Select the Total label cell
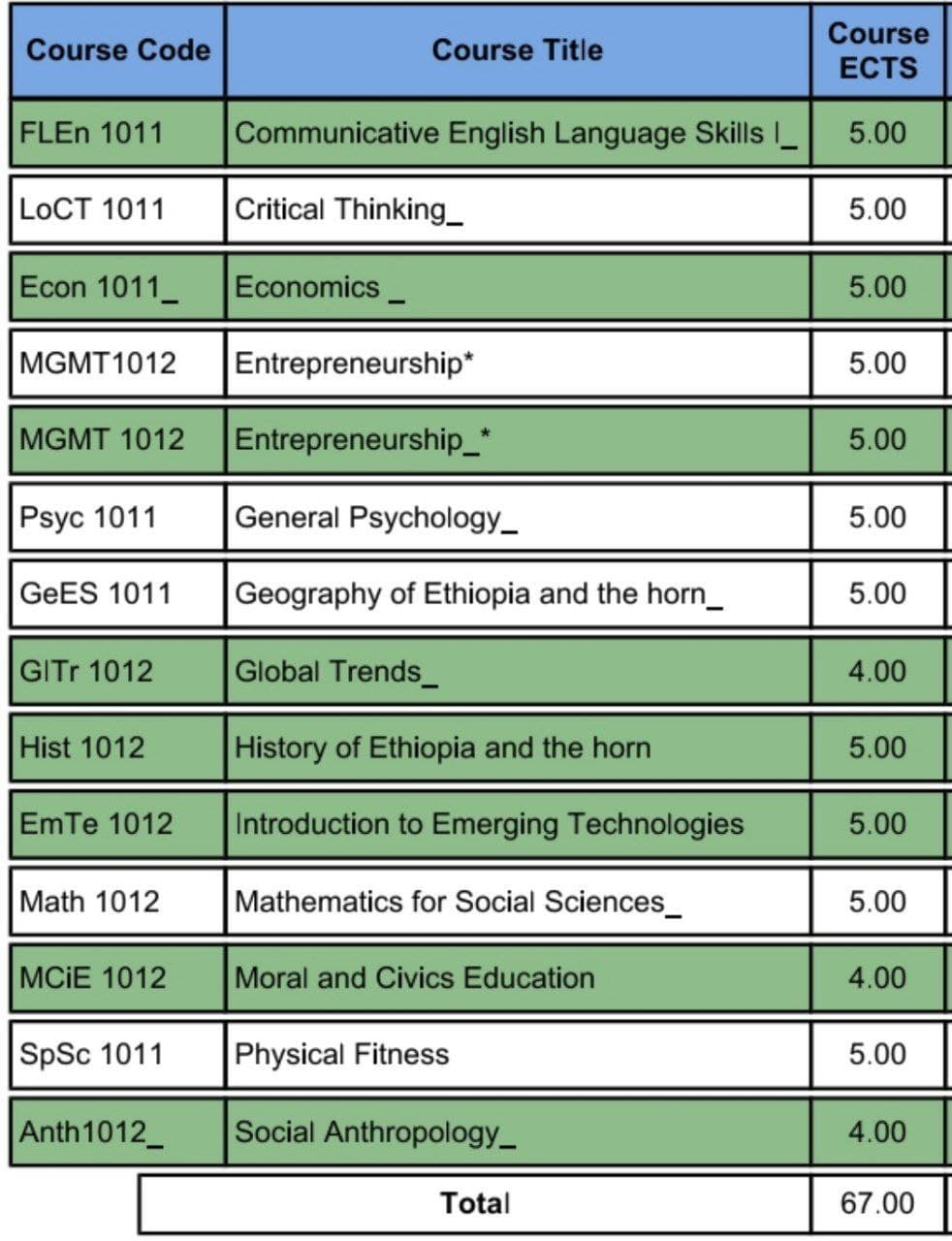952x1241 pixels. point(474,1204)
